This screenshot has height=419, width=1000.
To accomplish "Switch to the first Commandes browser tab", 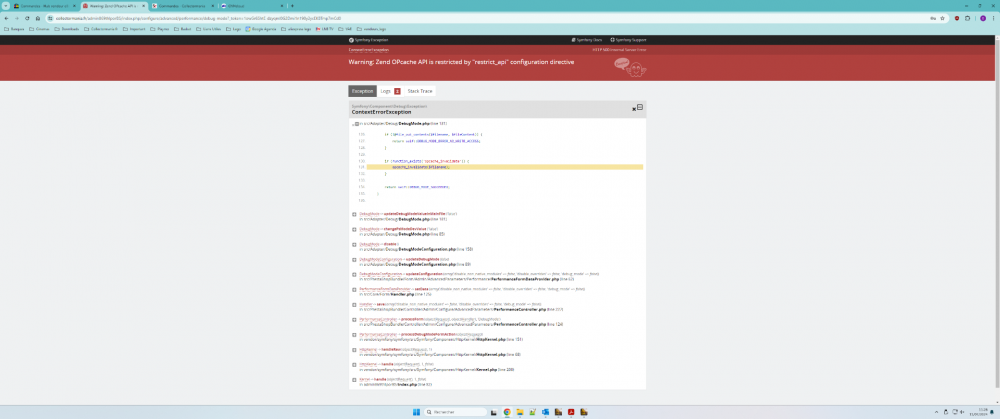I will (45, 6).
